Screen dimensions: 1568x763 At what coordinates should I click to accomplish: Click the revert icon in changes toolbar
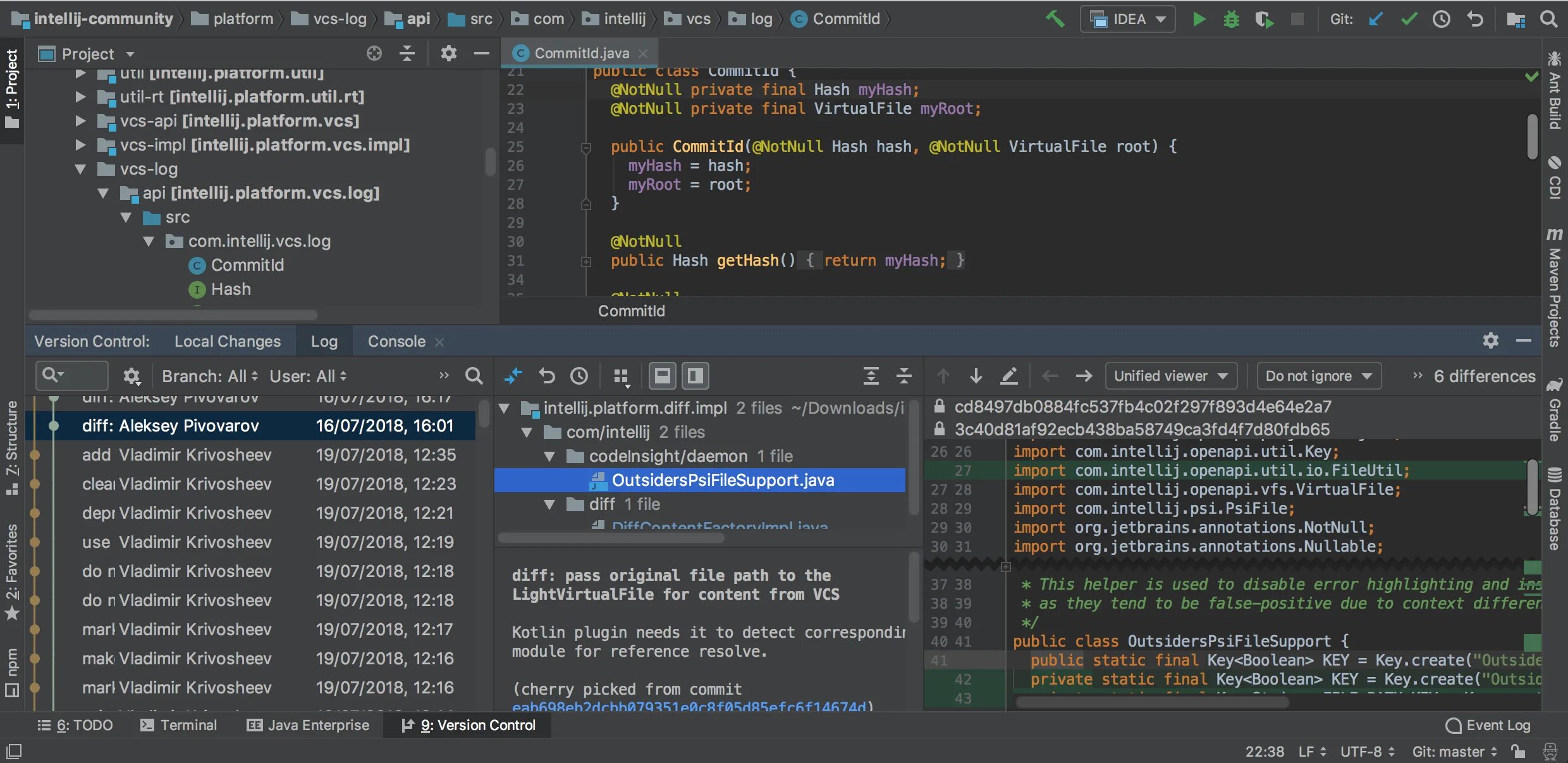547,376
